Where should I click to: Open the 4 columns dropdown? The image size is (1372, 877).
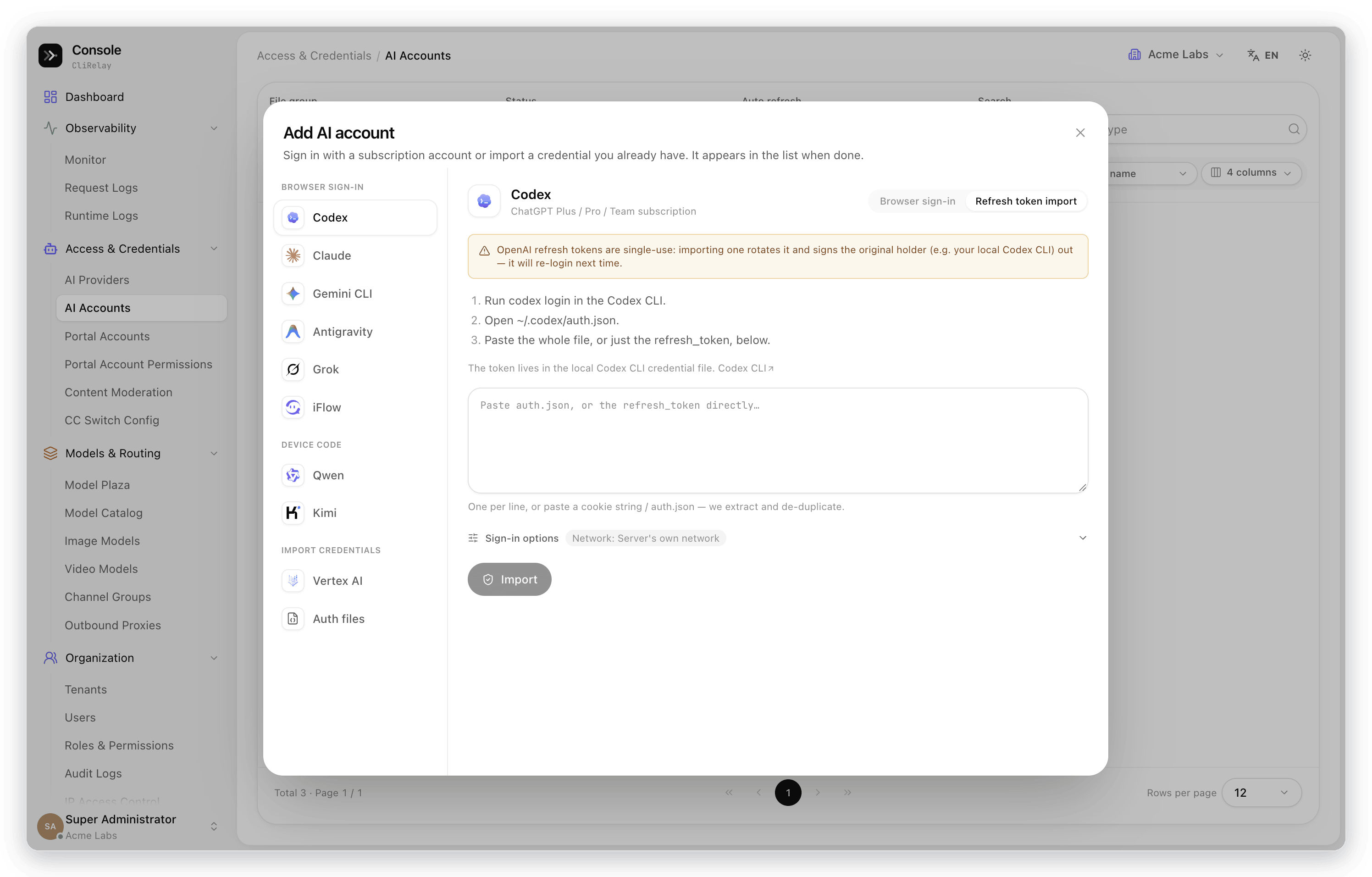coord(1251,172)
